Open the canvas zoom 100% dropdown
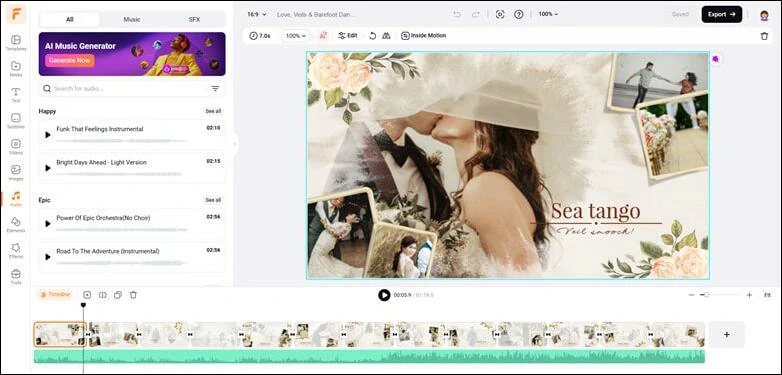This screenshot has height=375, width=782. click(548, 14)
